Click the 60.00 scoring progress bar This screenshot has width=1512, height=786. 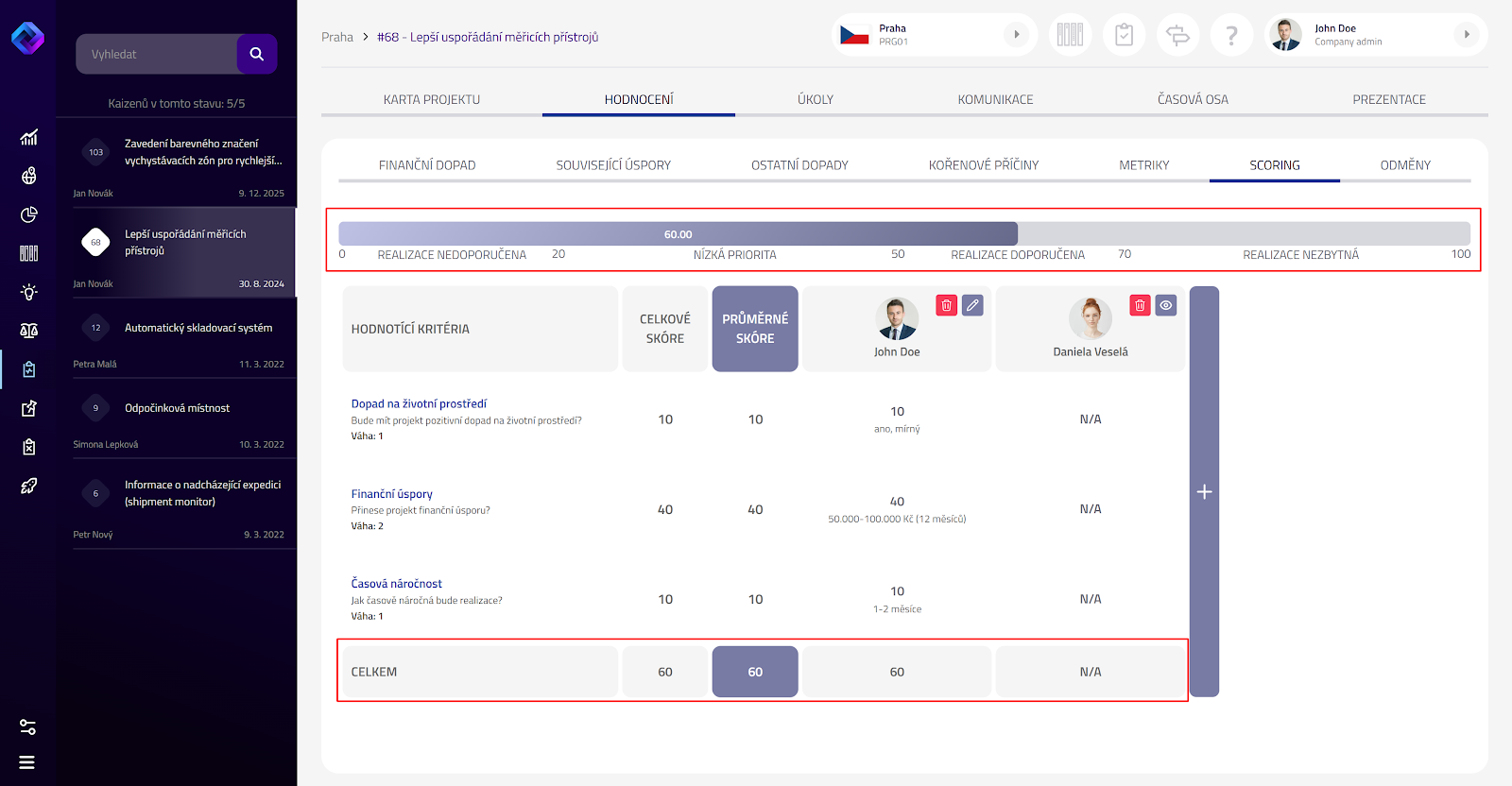point(678,234)
